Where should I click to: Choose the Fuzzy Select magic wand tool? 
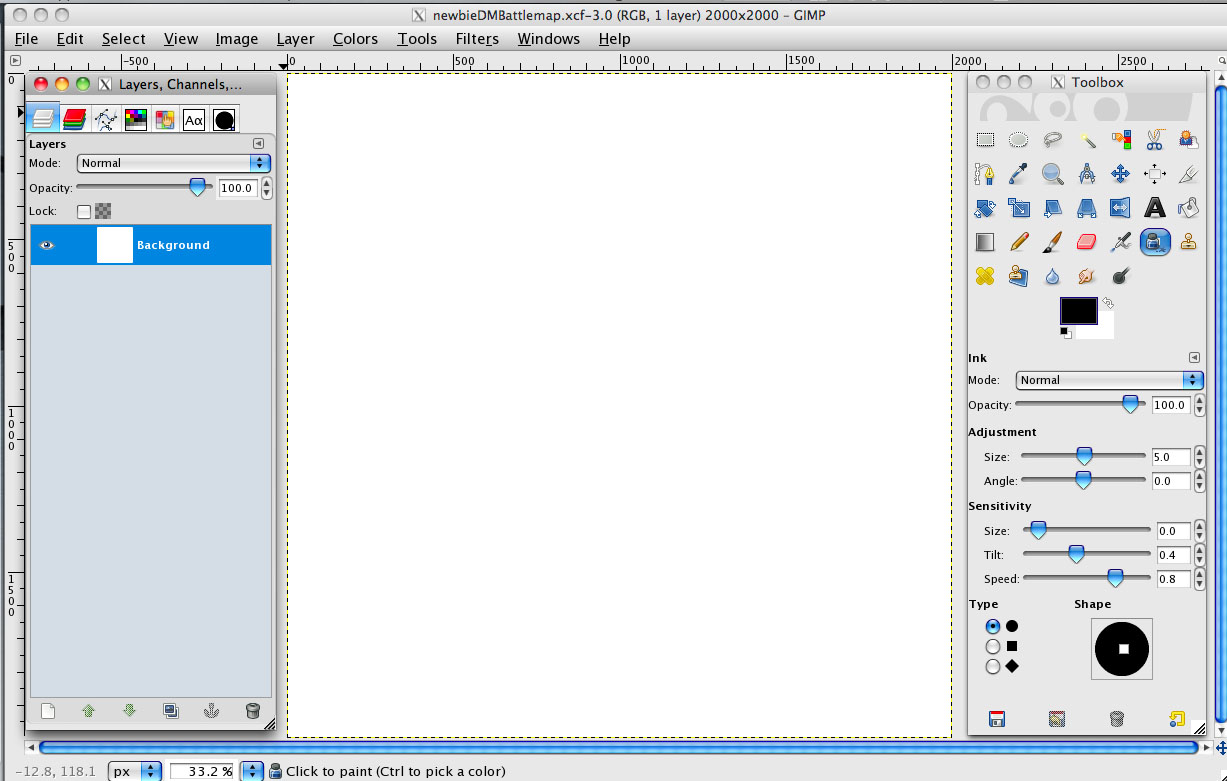[x=1087, y=140]
